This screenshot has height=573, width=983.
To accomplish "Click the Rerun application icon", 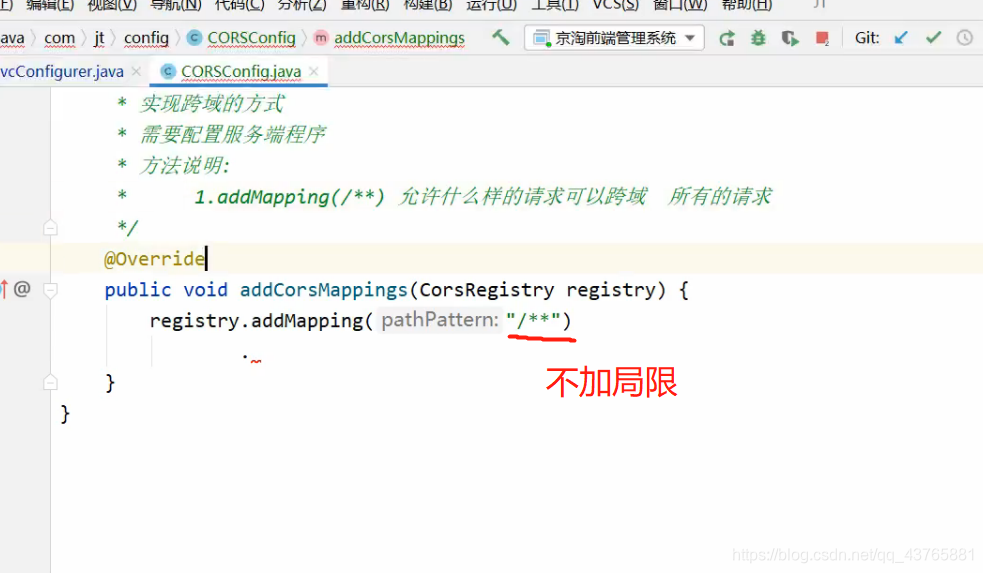I will click(727, 39).
